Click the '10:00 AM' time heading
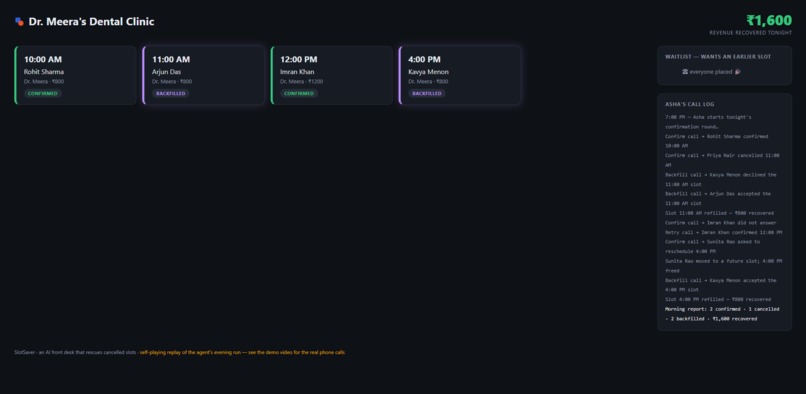This screenshot has height=394, width=806. tap(43, 60)
